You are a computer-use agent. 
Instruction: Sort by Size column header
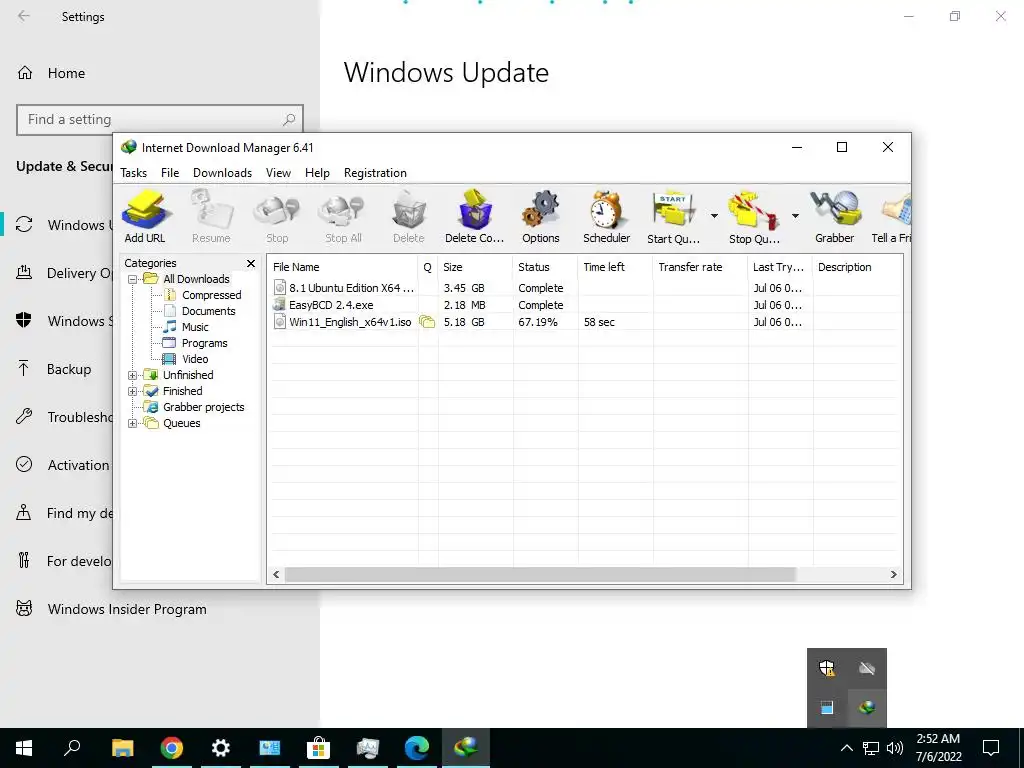(x=475, y=267)
